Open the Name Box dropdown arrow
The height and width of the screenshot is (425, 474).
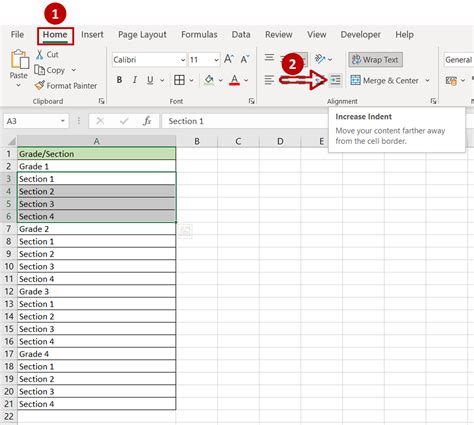[62, 121]
